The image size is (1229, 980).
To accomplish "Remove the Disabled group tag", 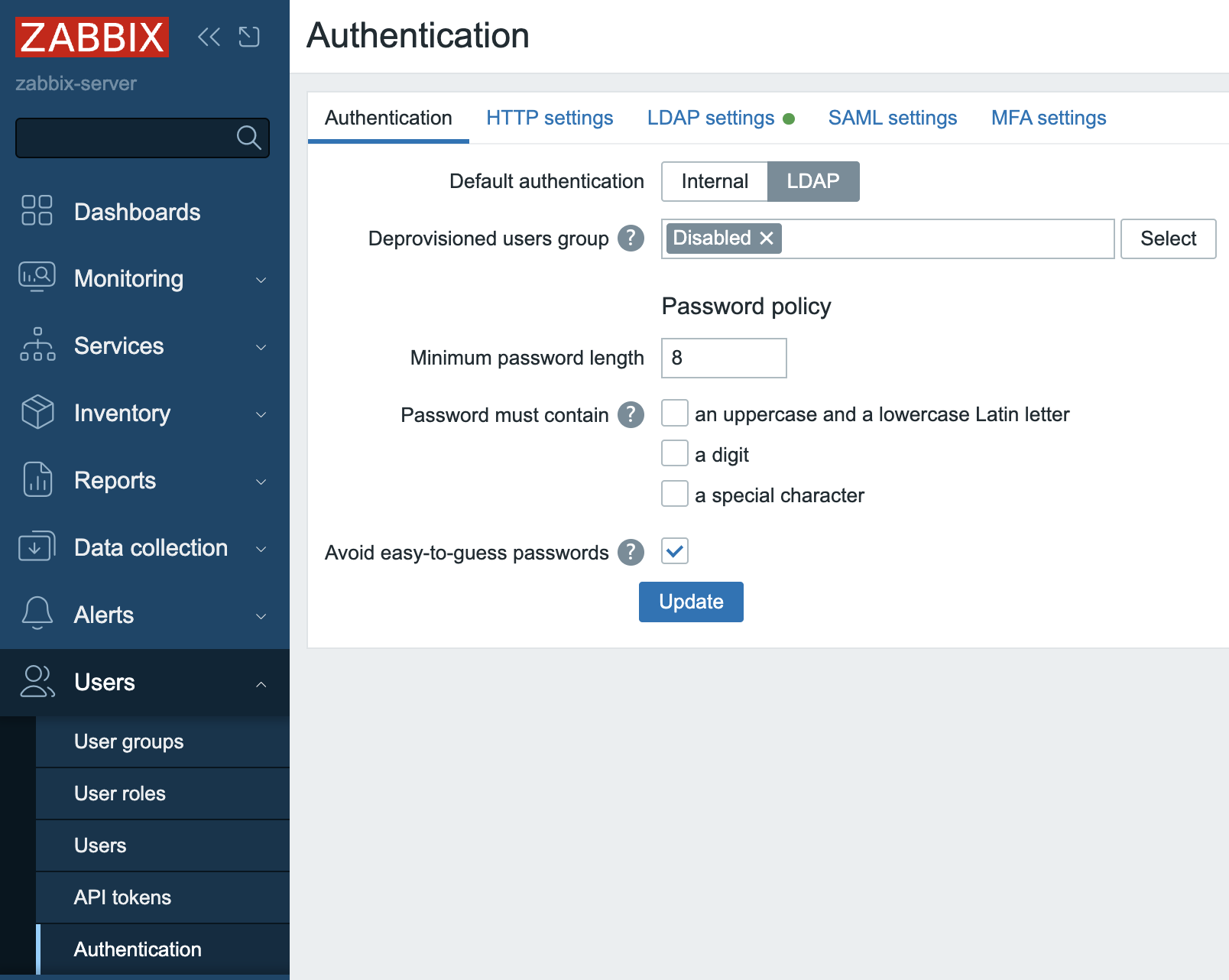I will (767, 239).
